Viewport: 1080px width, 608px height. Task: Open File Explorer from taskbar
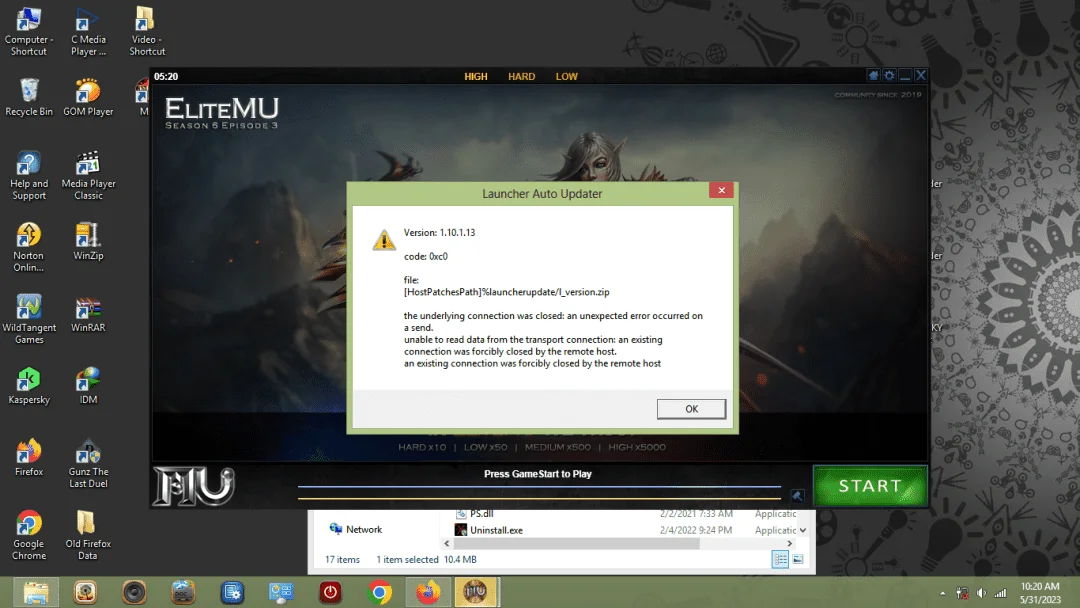tap(36, 592)
